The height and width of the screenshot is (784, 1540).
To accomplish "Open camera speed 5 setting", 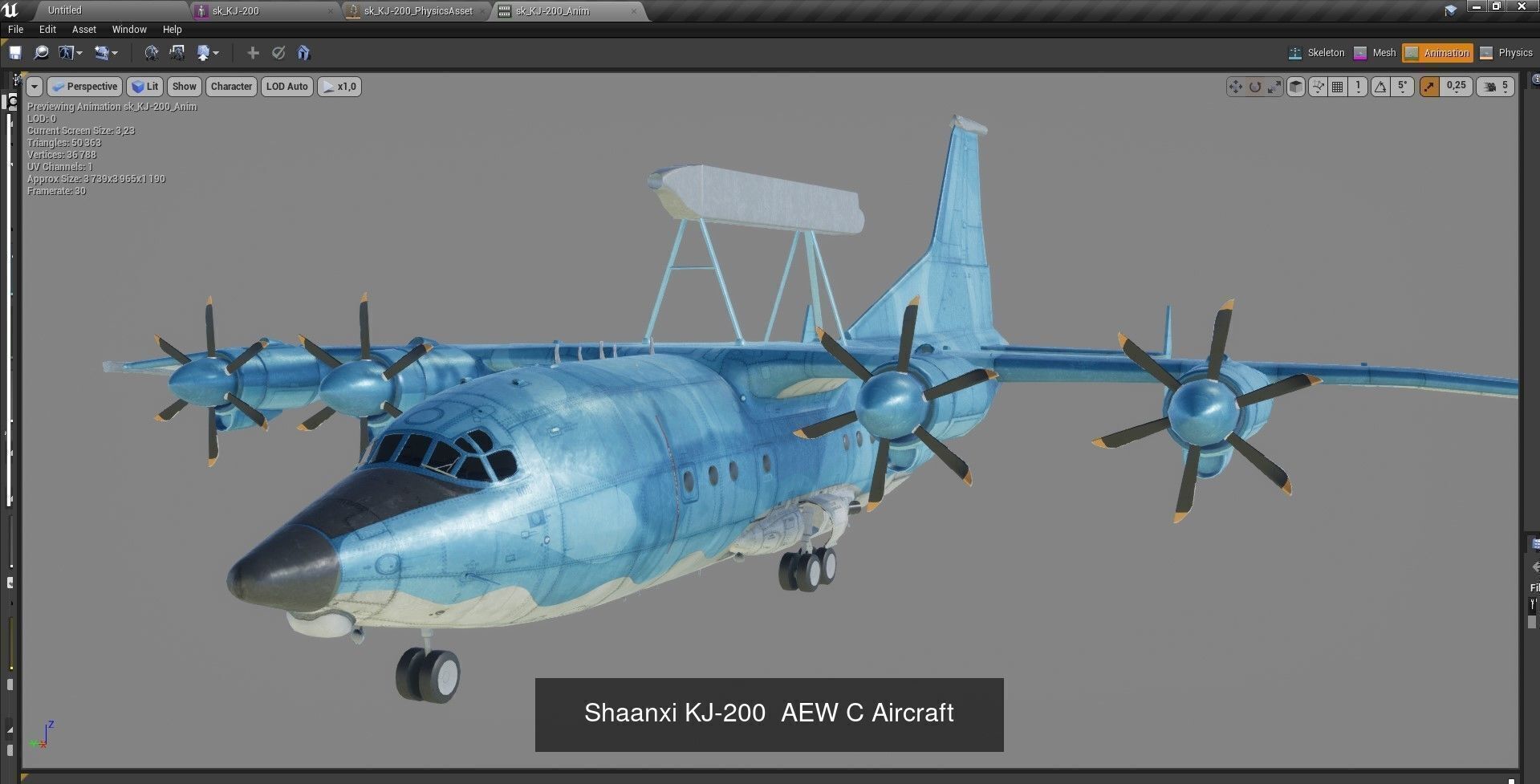I will [x=1496, y=87].
